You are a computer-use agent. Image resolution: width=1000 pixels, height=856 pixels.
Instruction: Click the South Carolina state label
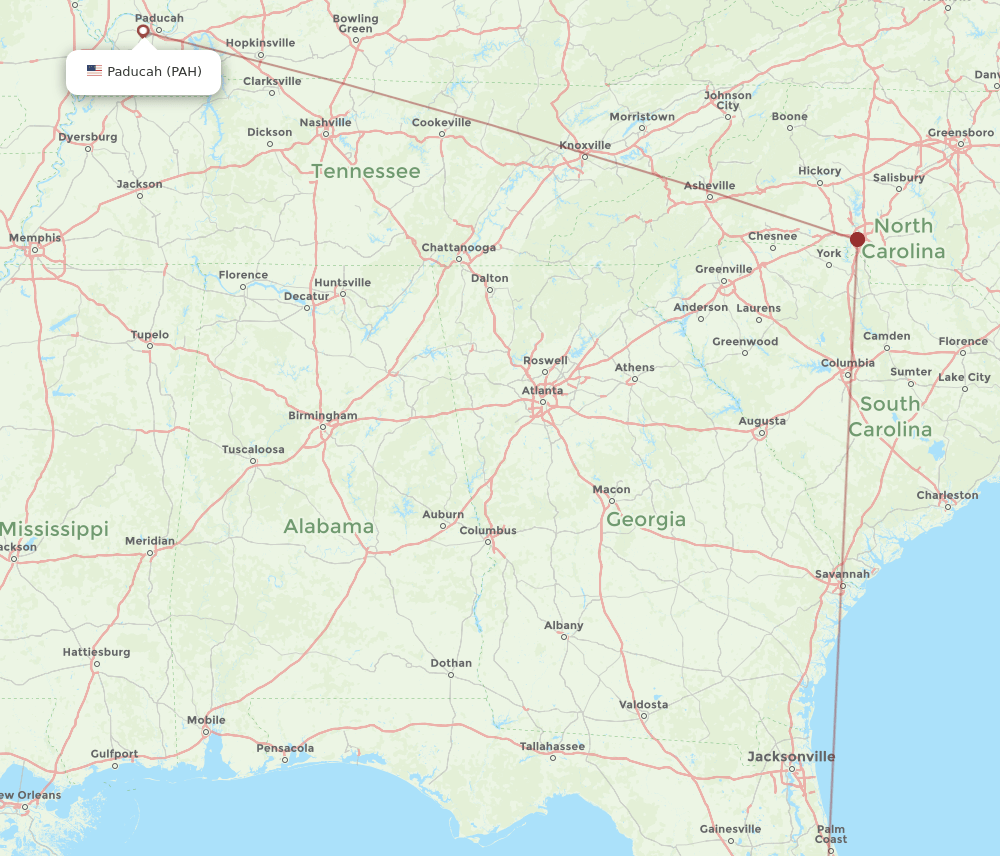[x=890, y=417]
